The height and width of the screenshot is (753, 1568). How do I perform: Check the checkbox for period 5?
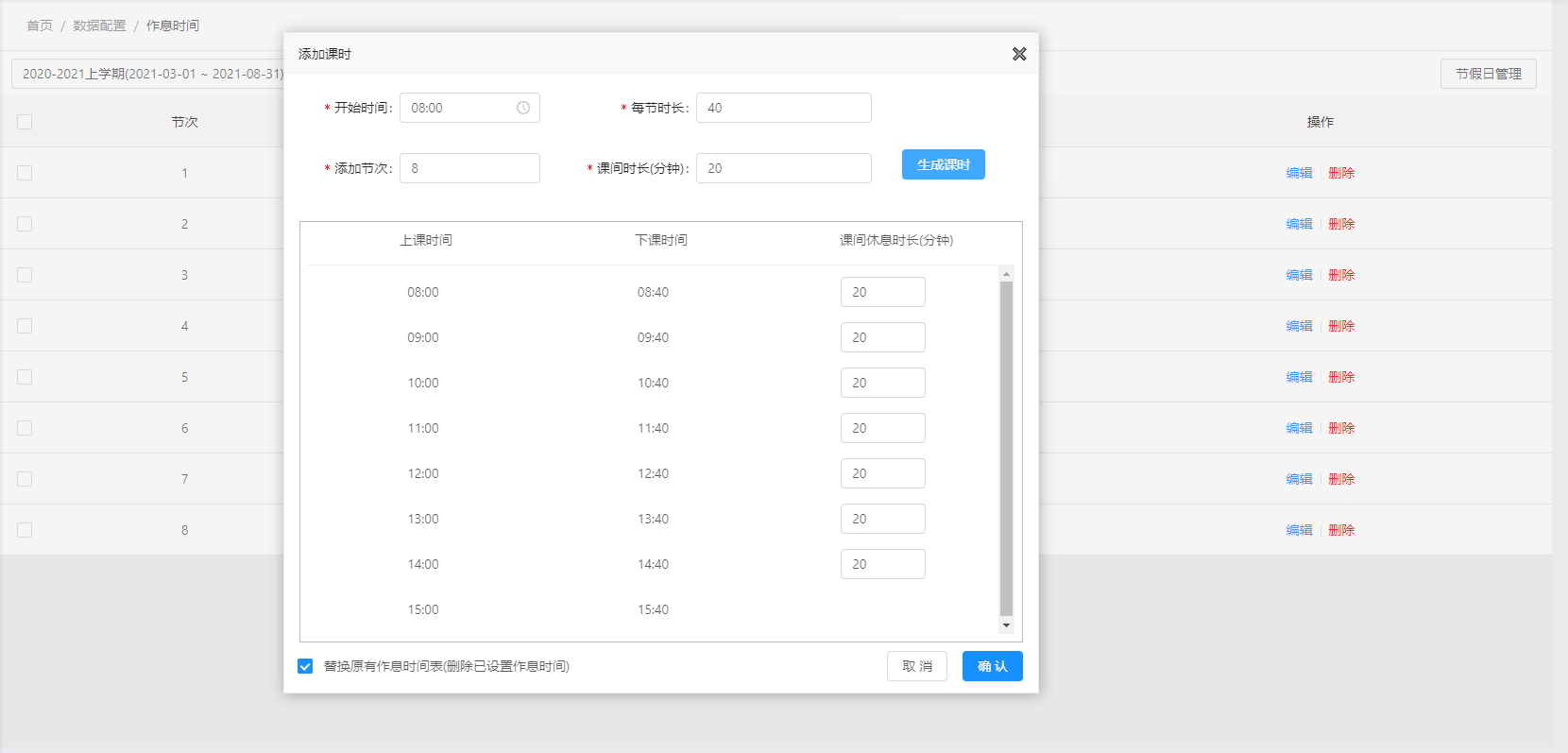(25, 377)
